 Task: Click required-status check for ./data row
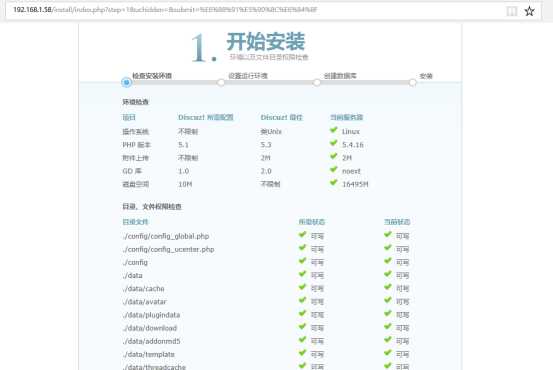click(x=302, y=274)
